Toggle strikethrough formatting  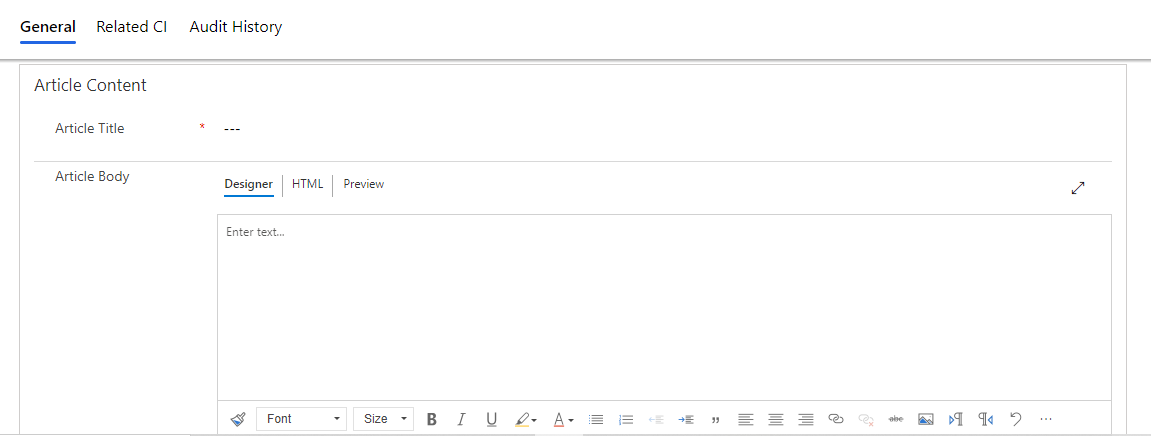896,419
